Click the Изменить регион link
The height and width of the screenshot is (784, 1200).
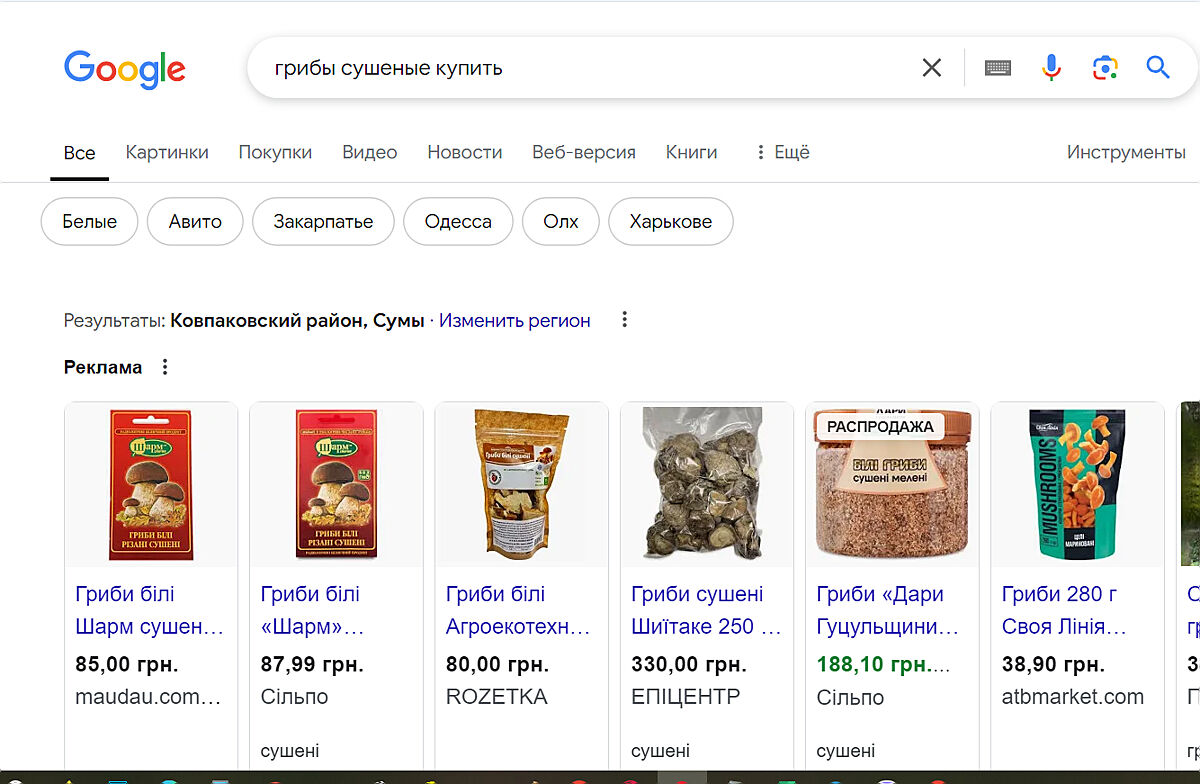[x=514, y=320]
